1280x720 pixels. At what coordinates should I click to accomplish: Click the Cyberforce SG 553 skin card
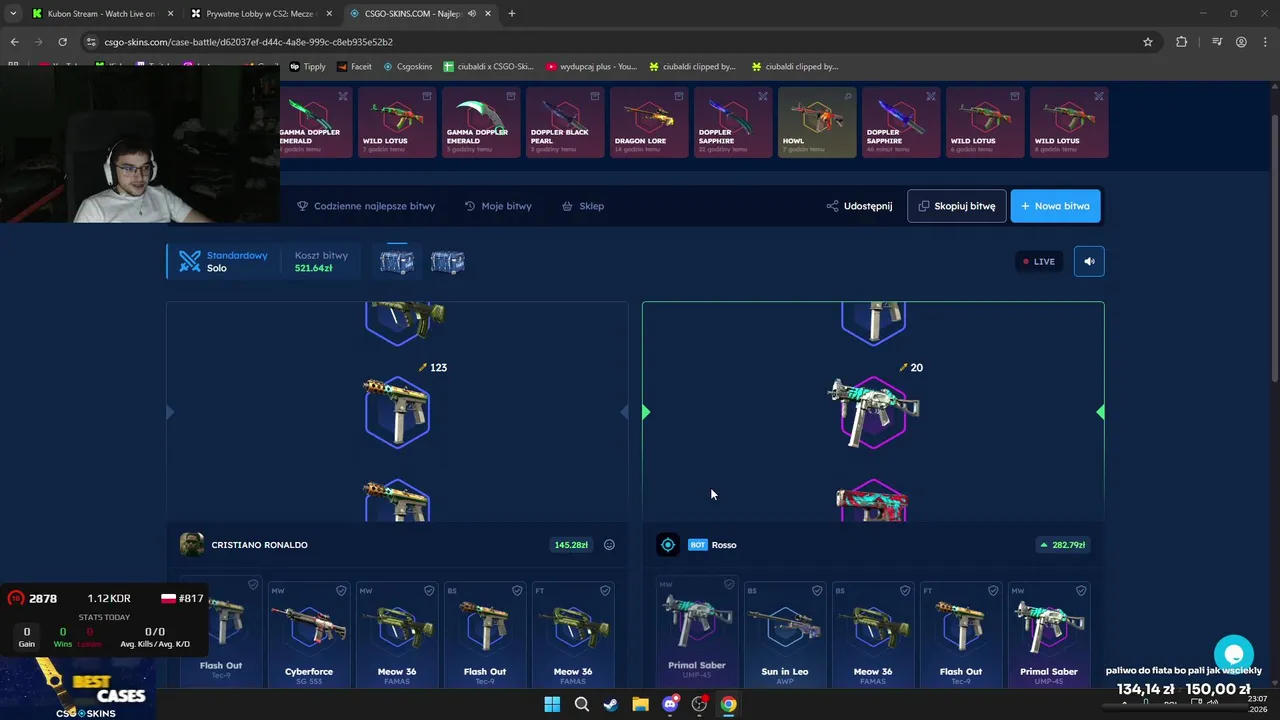[309, 633]
